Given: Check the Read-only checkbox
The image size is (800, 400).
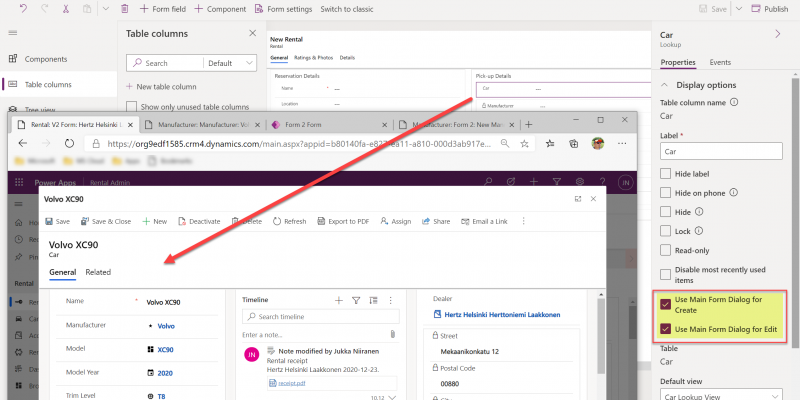Looking at the screenshot, I should pyautogui.click(x=665, y=250).
